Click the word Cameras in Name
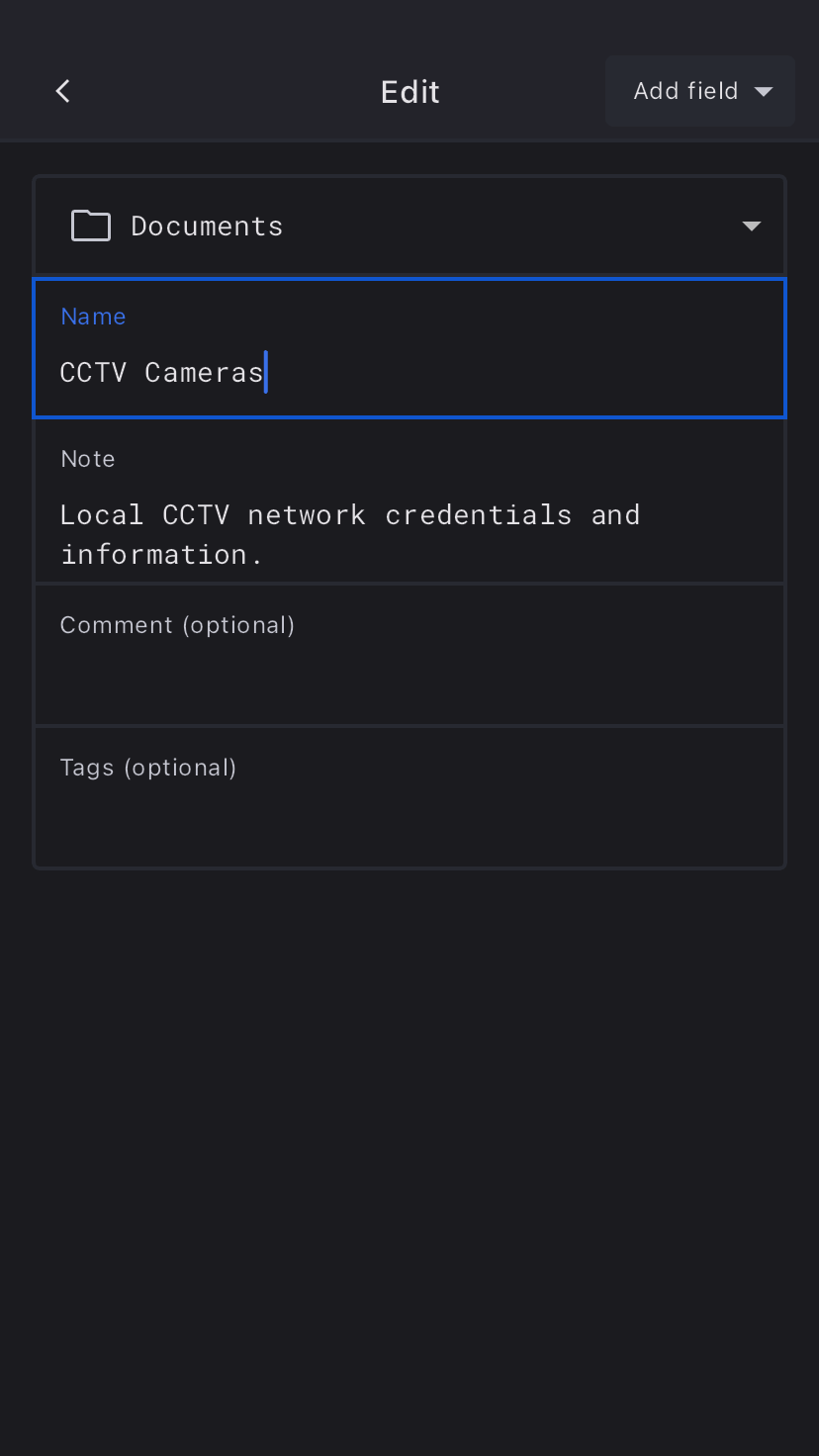The image size is (819, 1456). 204,372
